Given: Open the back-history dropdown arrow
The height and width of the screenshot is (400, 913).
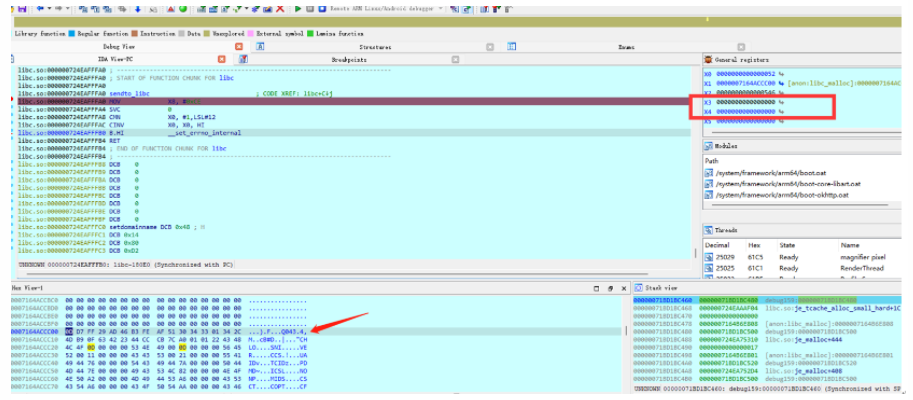Looking at the screenshot, I should tap(49, 9).
